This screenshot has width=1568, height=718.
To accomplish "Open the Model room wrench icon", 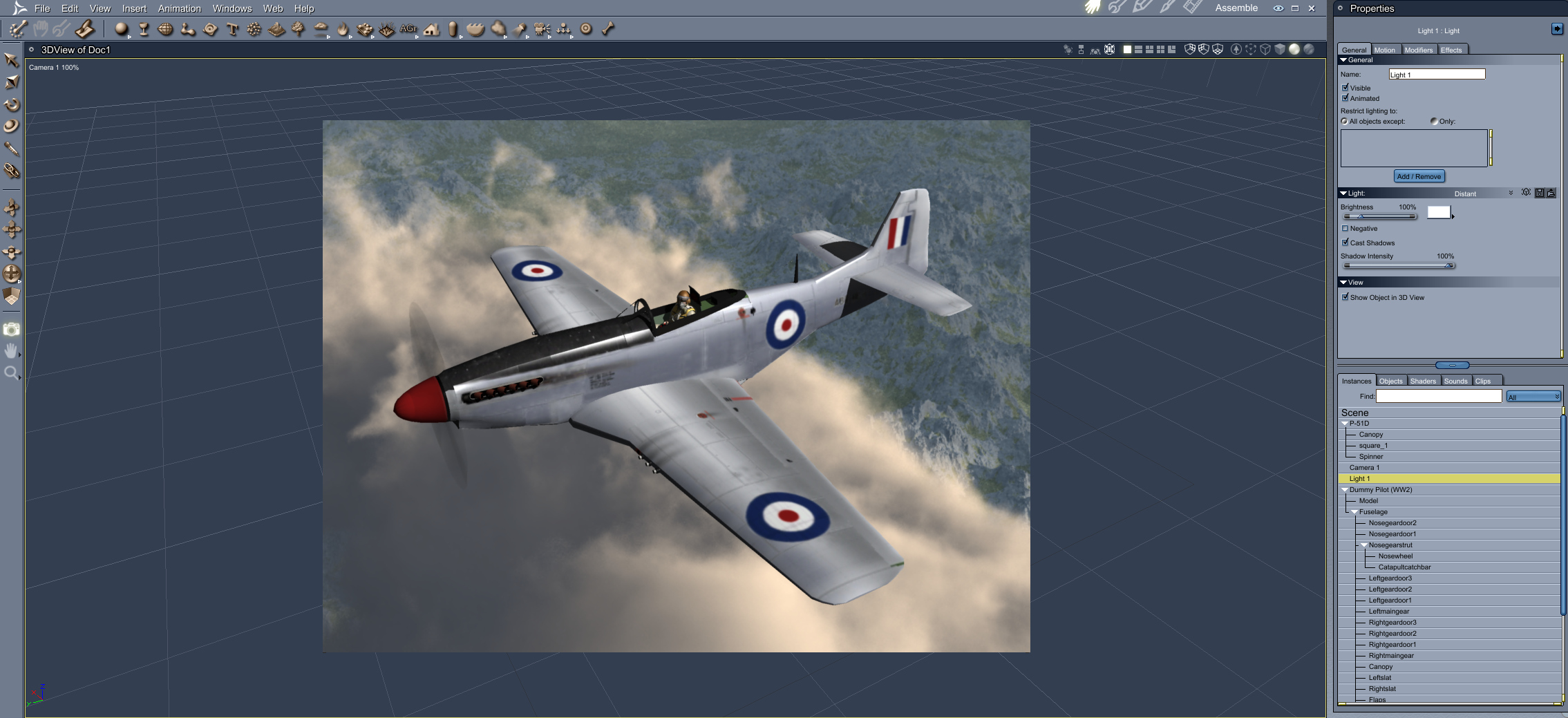I will [x=1117, y=8].
